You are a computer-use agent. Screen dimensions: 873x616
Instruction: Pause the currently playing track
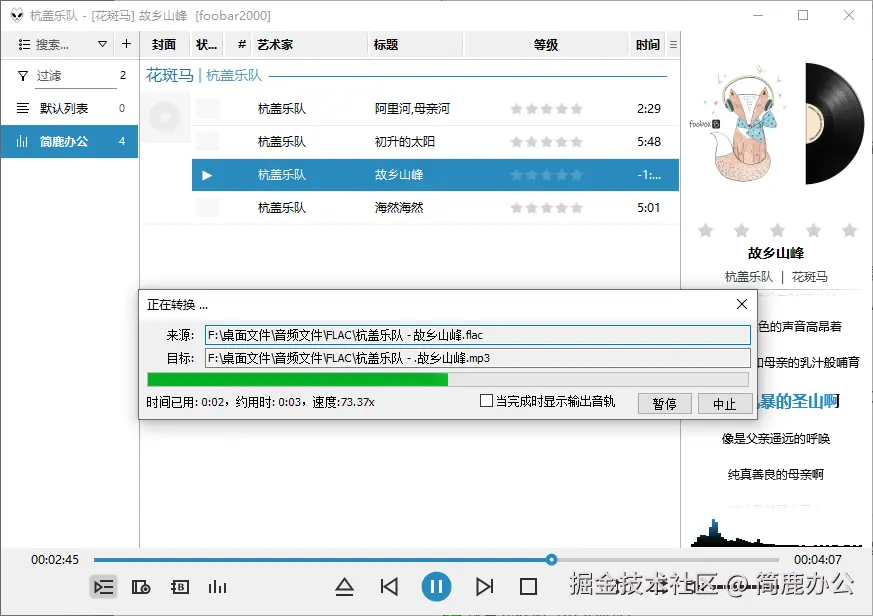tap(437, 587)
